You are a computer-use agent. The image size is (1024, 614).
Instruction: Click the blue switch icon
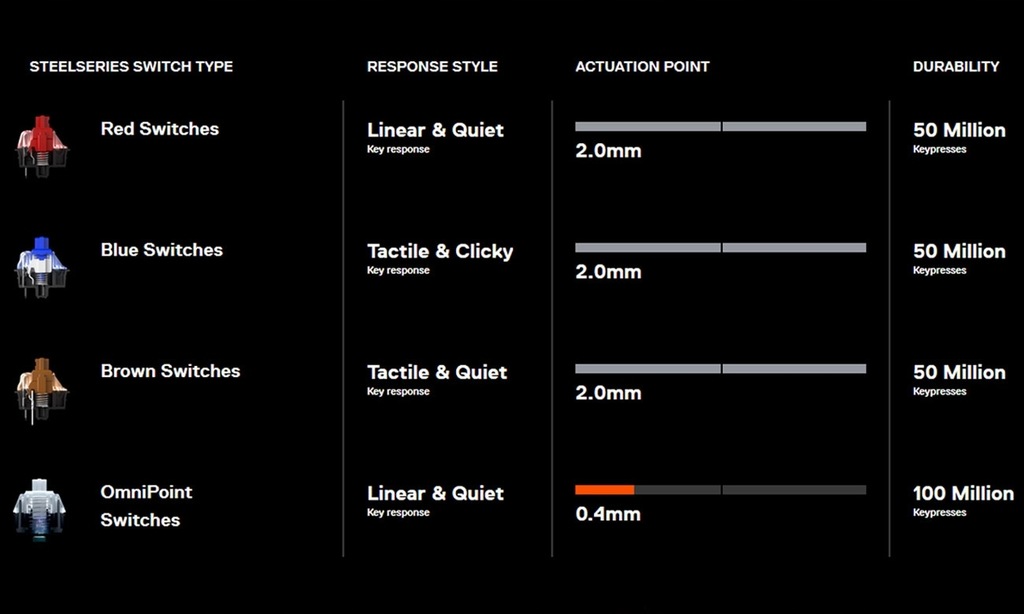click(x=42, y=267)
